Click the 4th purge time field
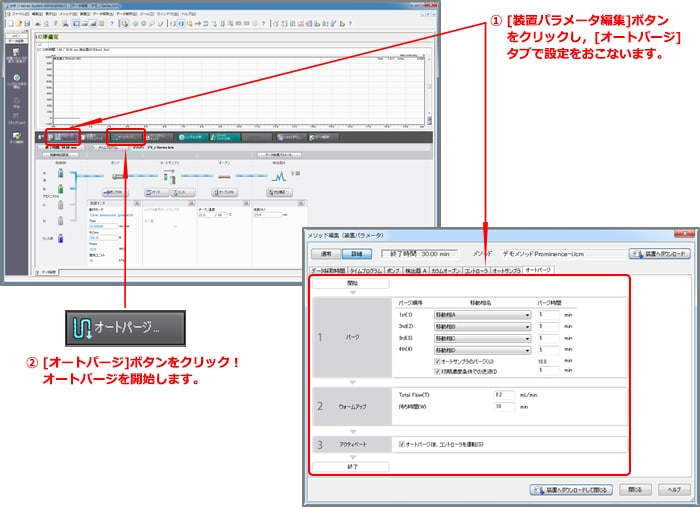Viewport: 700px width, 509px height. click(x=548, y=350)
